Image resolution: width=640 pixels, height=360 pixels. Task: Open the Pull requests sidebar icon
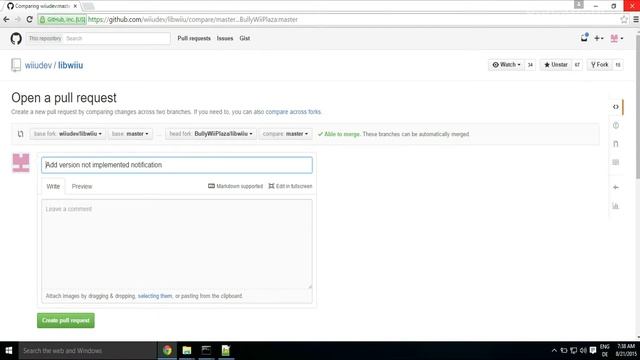(x=616, y=144)
